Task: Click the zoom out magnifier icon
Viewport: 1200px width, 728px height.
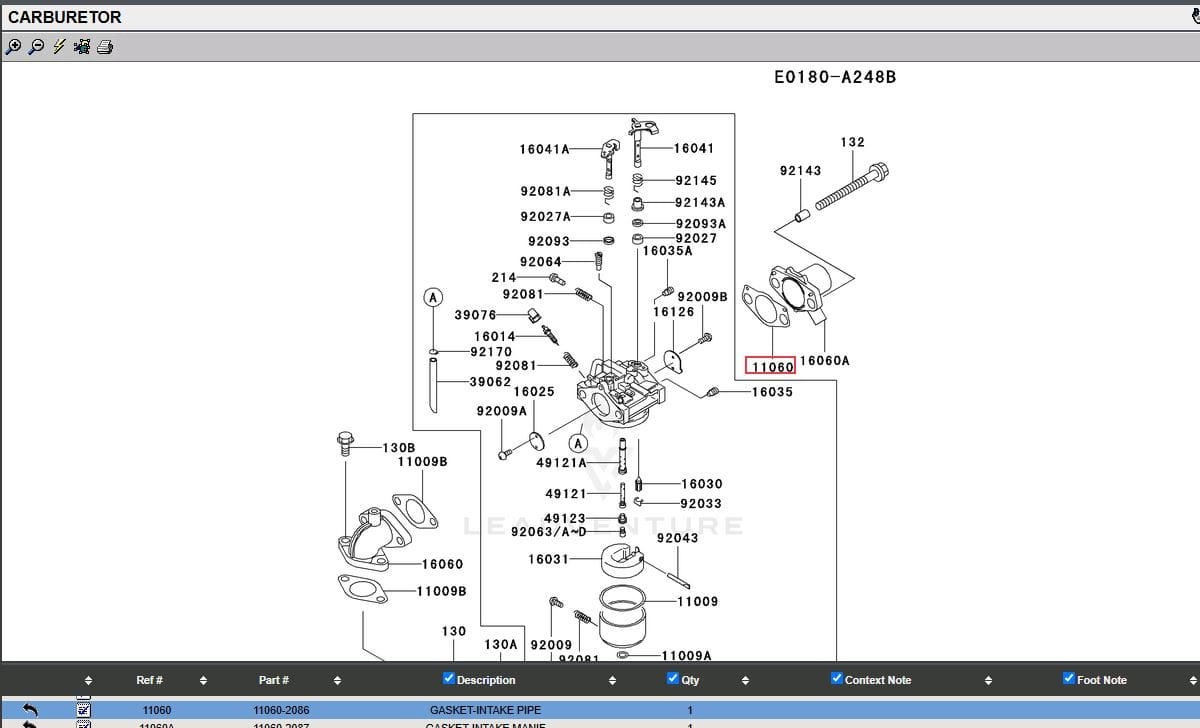Action: point(36,47)
